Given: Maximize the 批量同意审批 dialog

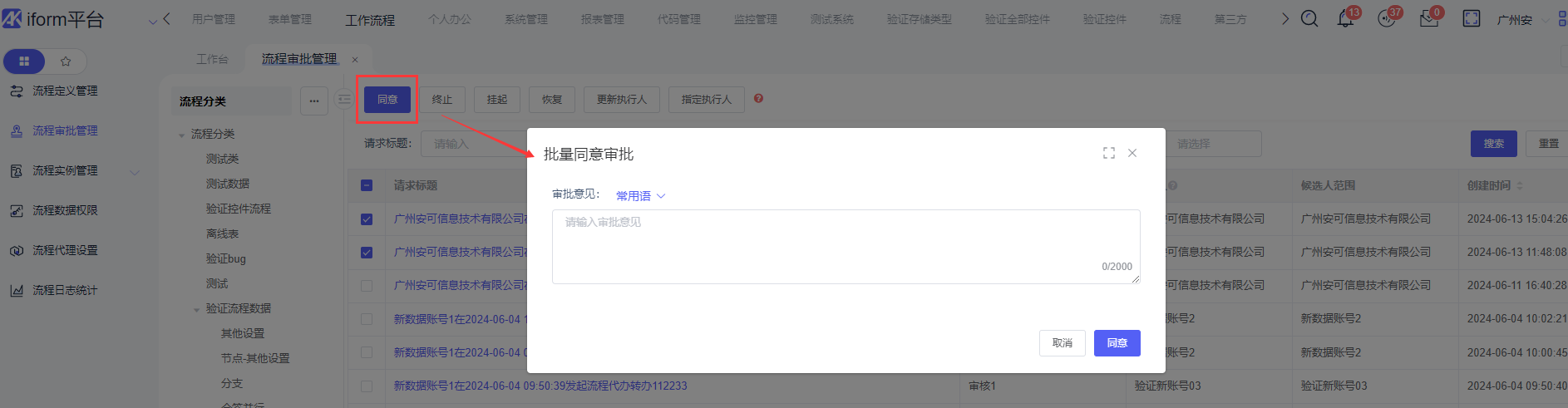Looking at the screenshot, I should pyautogui.click(x=1108, y=153).
